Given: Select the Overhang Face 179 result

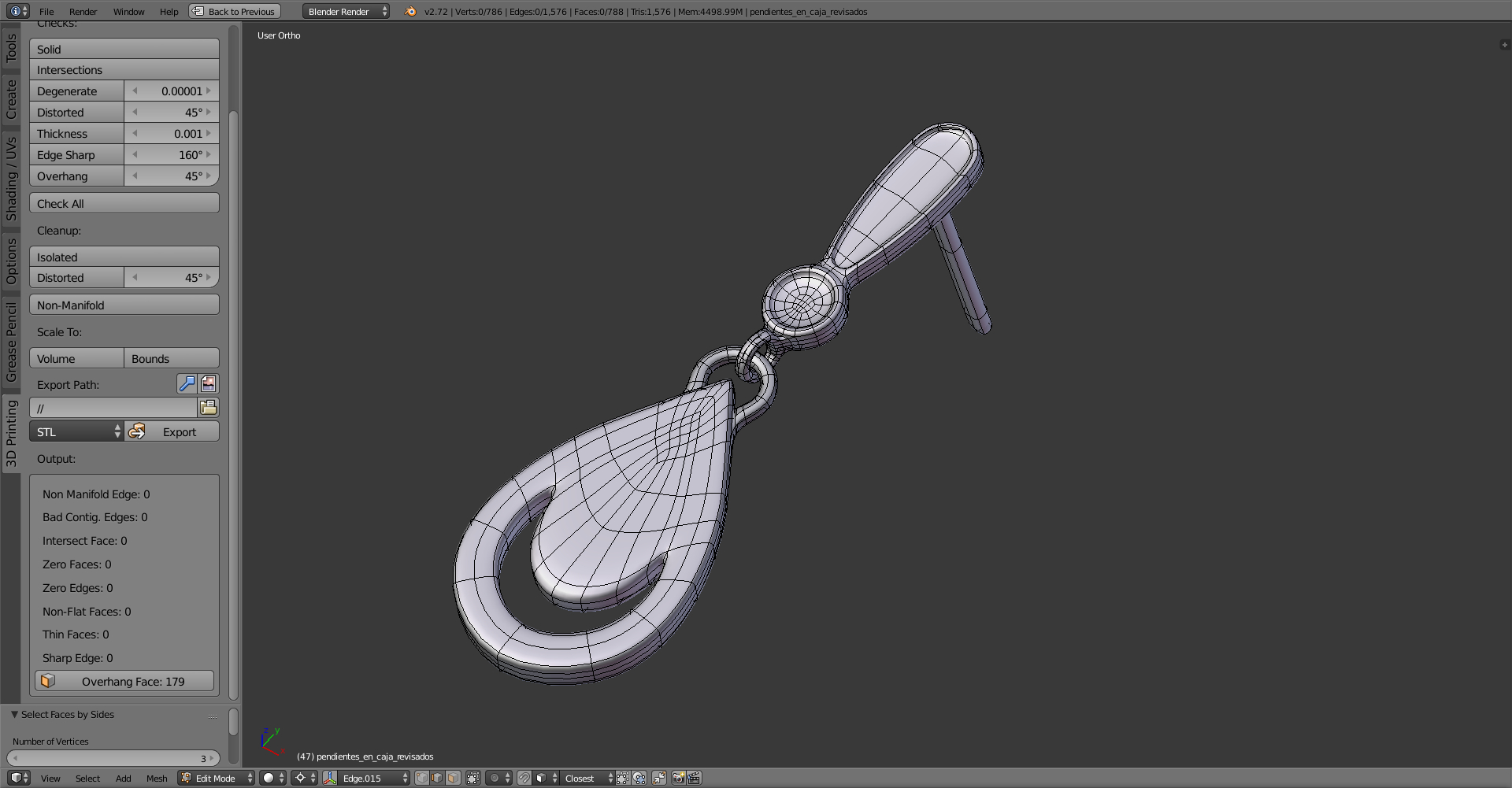Looking at the screenshot, I should (x=124, y=681).
